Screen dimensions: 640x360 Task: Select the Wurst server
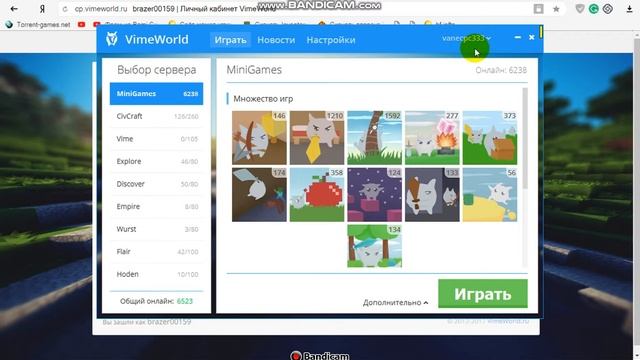click(156, 229)
